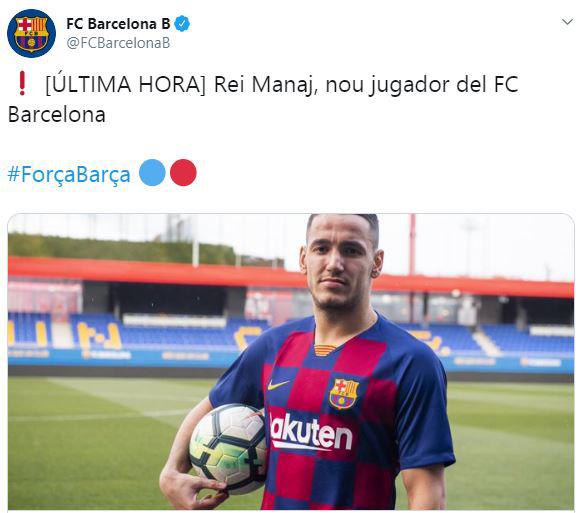This screenshot has height=513, width=580.
Task: Click the player's face in the photo
Action: (340, 264)
